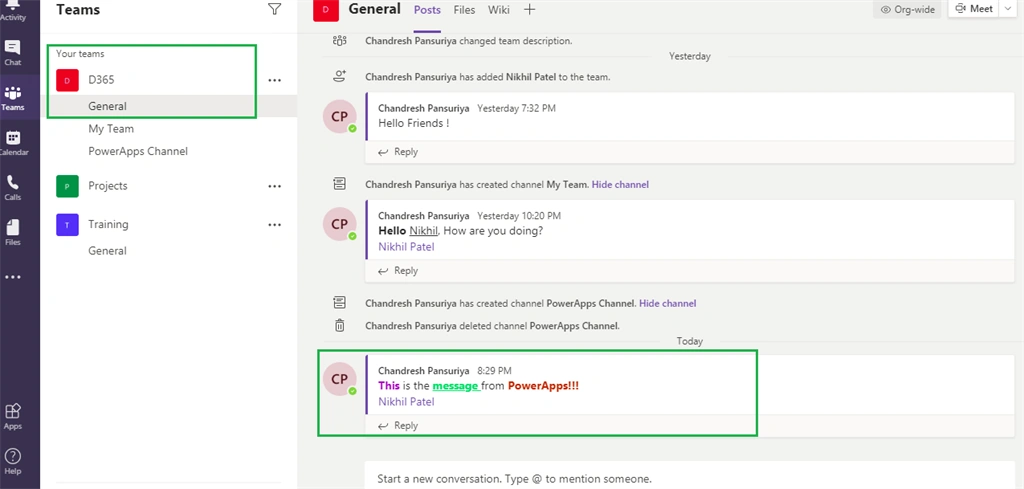Click the Org-wide button
The width and height of the screenshot is (1024, 489).
[908, 9]
